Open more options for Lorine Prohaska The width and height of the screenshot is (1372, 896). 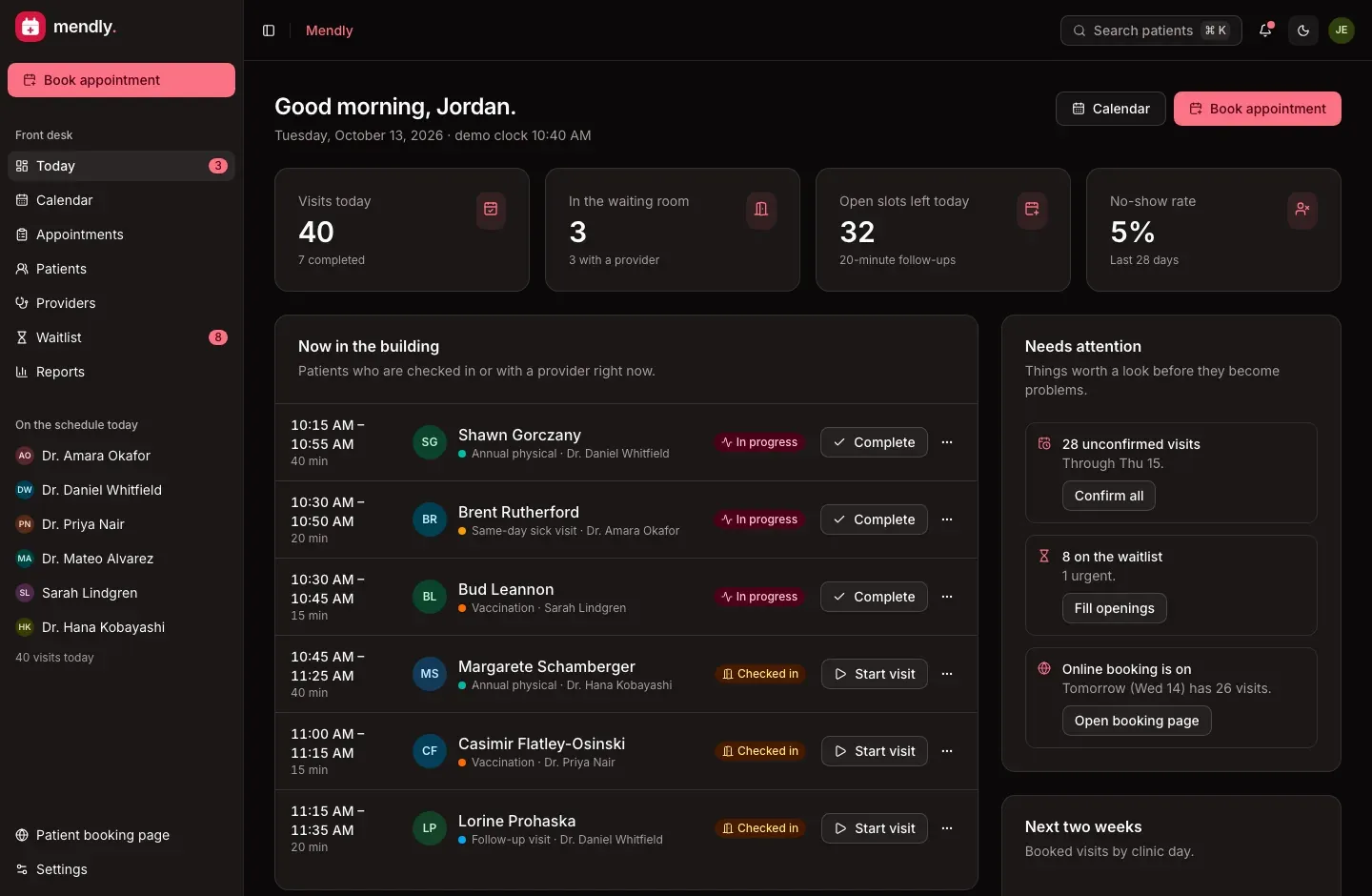click(x=947, y=828)
